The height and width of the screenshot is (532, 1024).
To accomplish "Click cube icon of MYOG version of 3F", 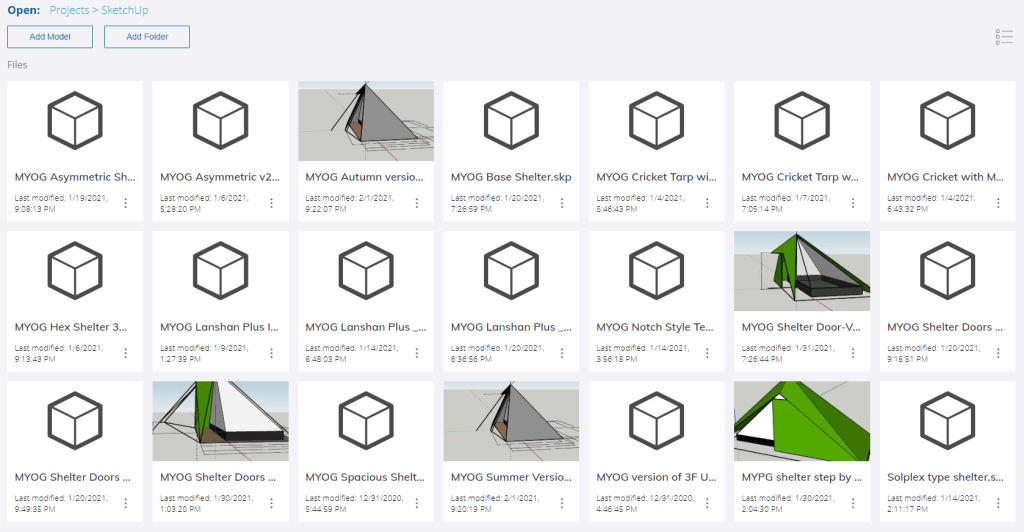I will pyautogui.click(x=656, y=421).
